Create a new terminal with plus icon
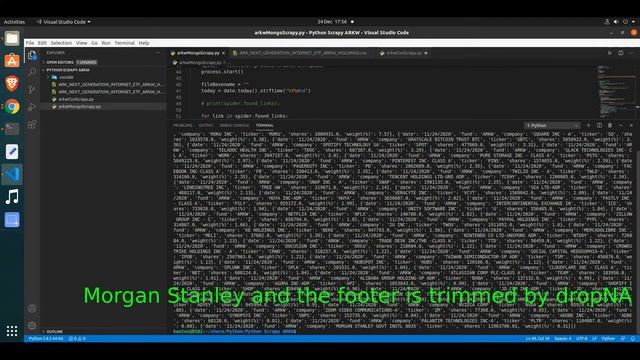Viewport: 640px width, 360px height. click(588, 125)
